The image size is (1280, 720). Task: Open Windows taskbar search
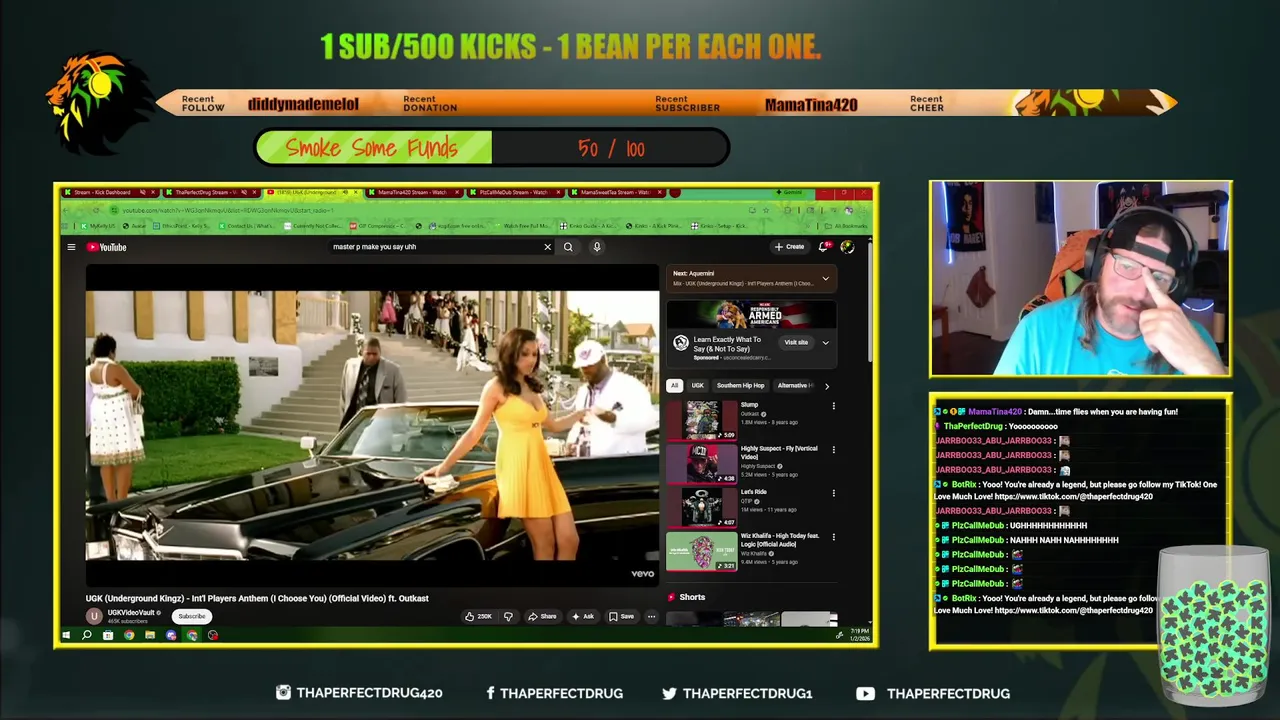(87, 635)
